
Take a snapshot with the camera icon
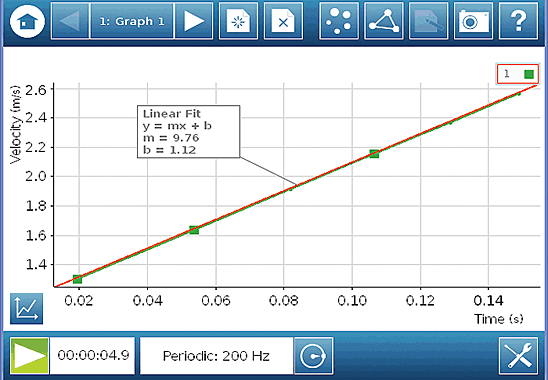pyautogui.click(x=473, y=21)
